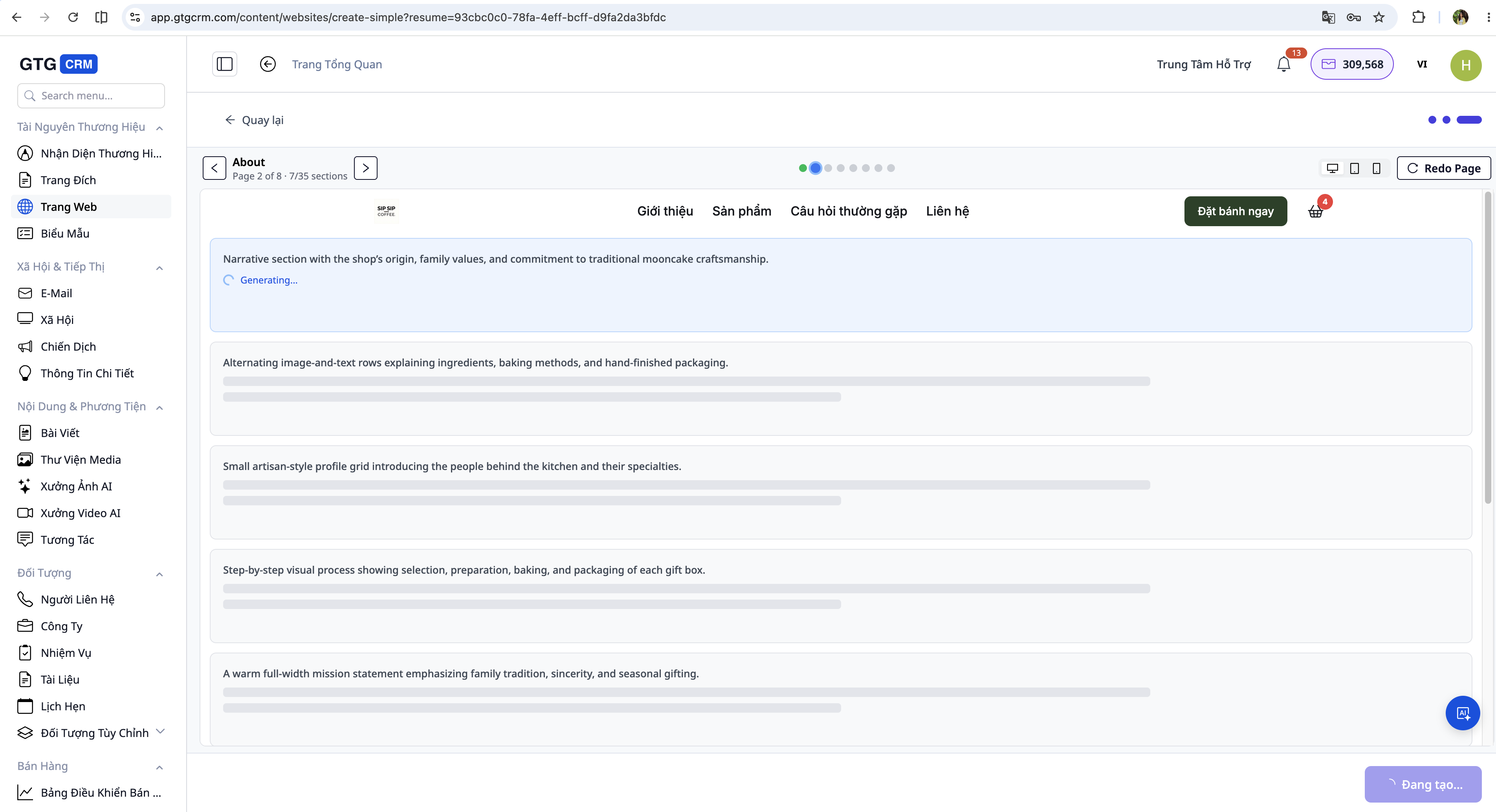Open the notifications bell
Screen dimensions: 1496x812
pyautogui.click(x=1283, y=64)
